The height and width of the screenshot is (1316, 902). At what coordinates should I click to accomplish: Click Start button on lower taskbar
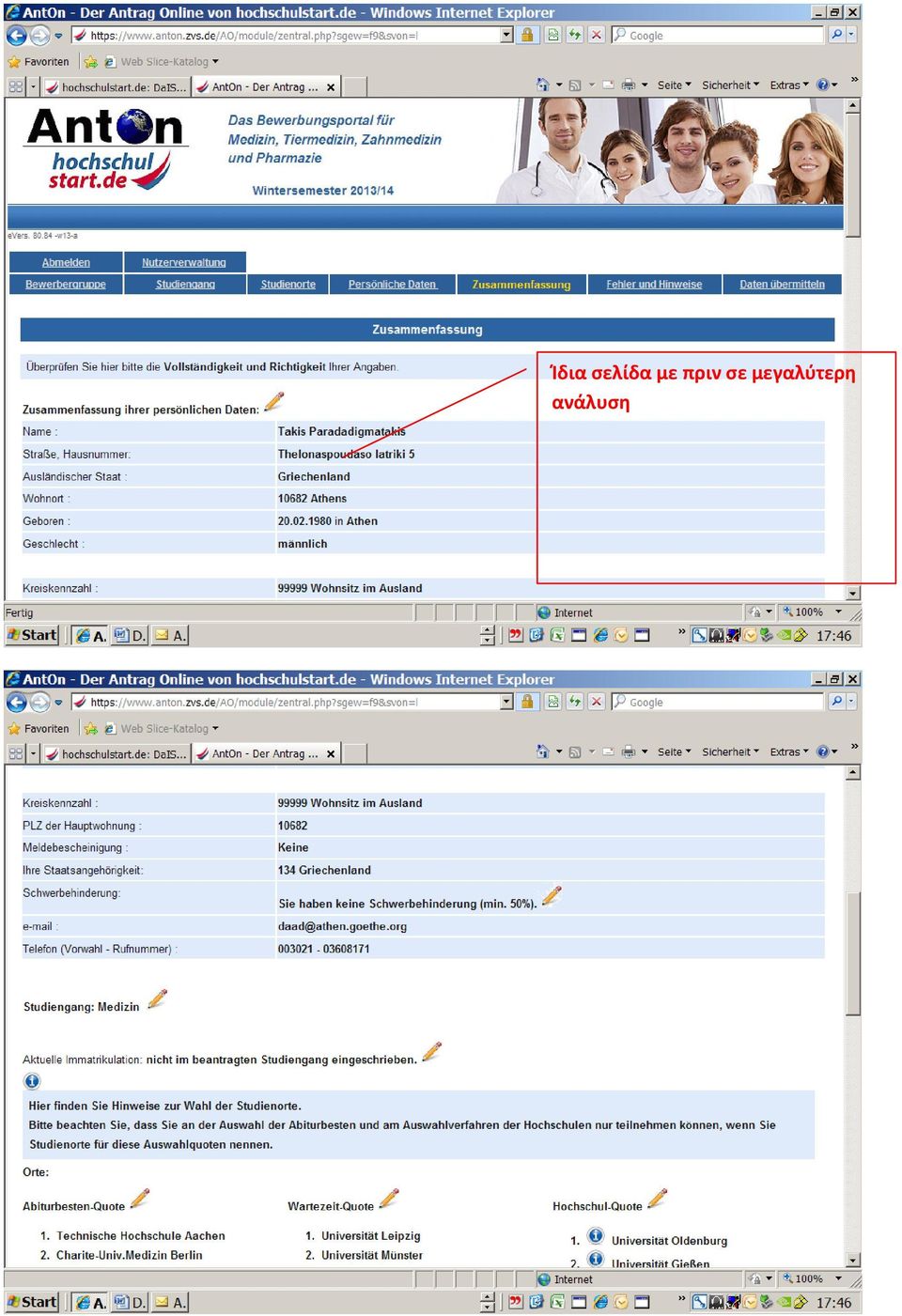click(x=32, y=1302)
